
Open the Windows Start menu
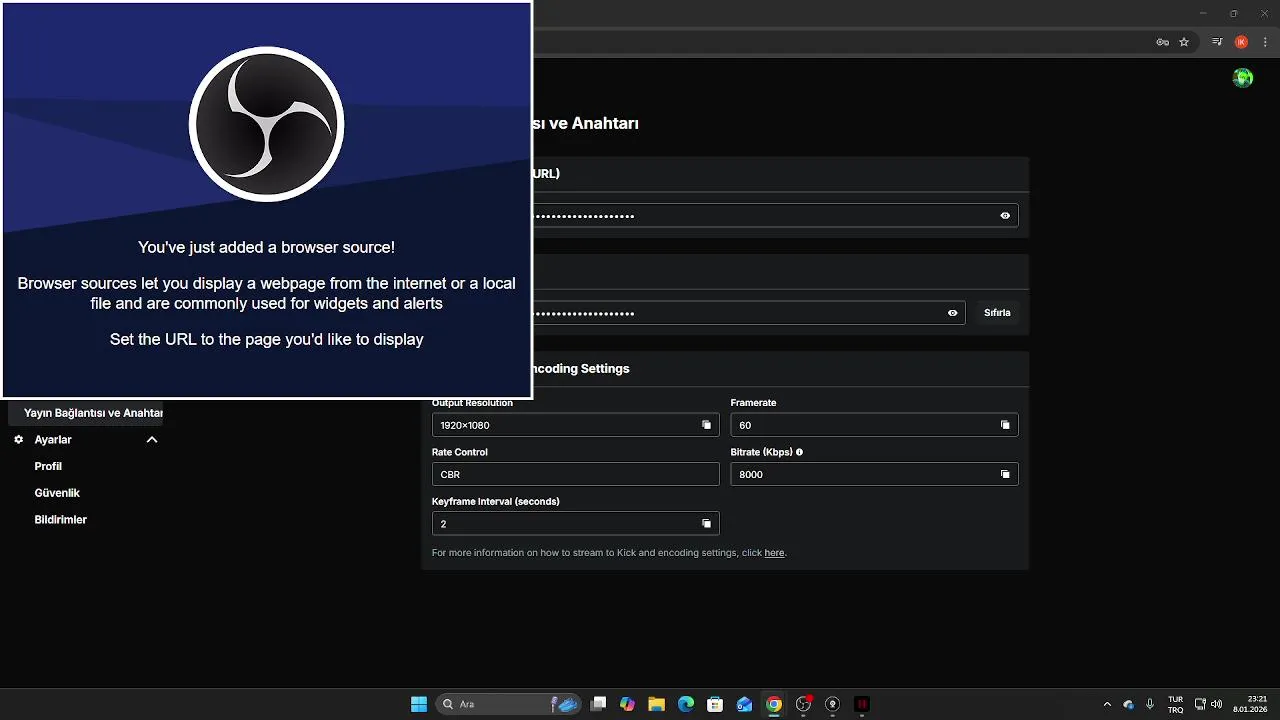click(419, 704)
